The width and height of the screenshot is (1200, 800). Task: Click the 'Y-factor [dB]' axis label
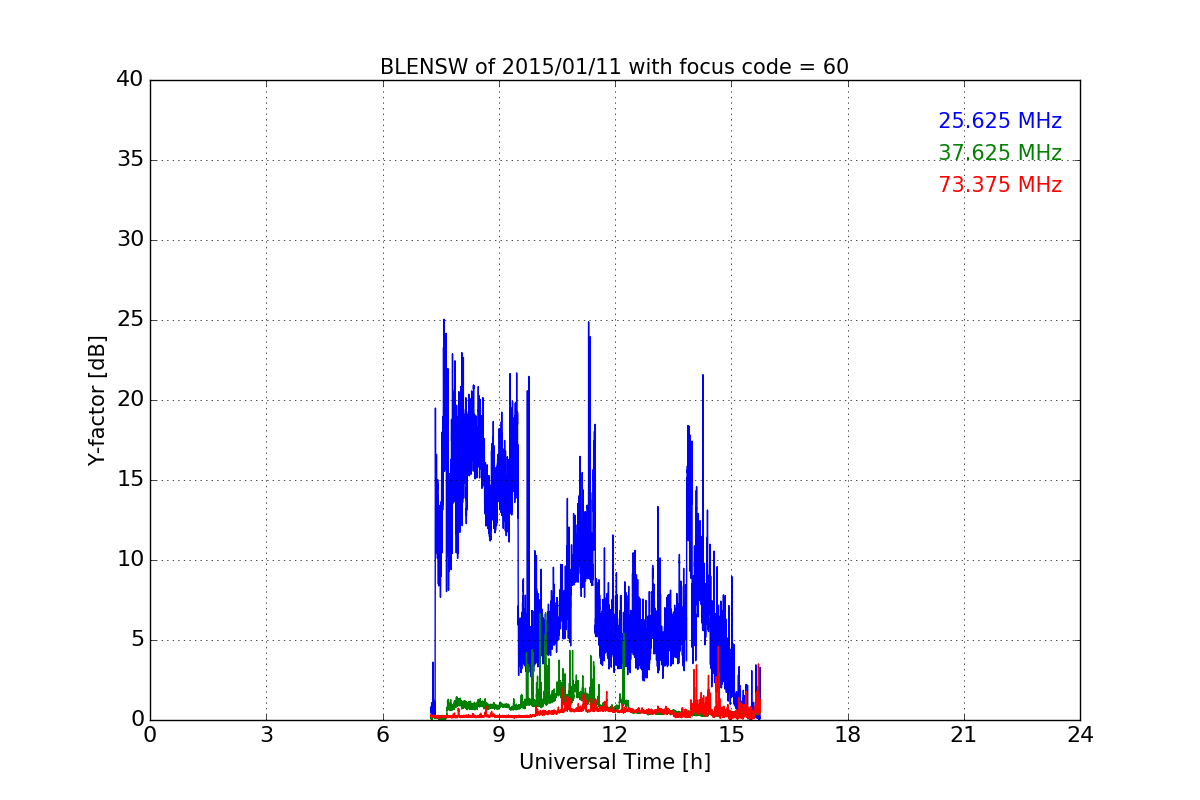pyautogui.click(x=97, y=400)
